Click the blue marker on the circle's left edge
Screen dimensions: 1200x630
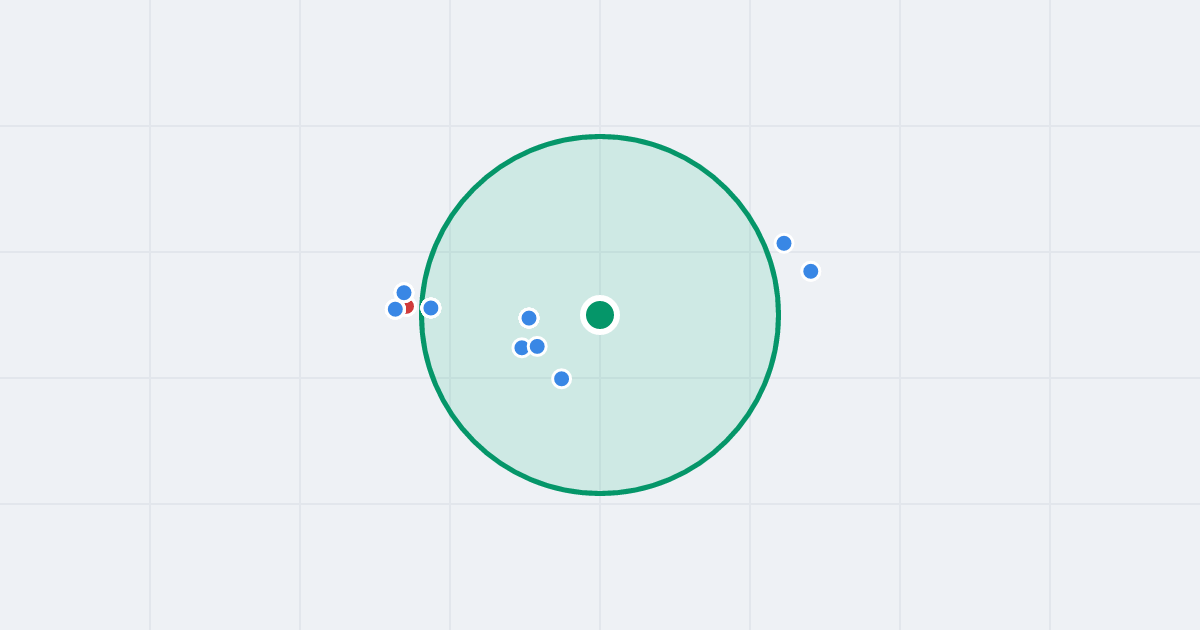[x=431, y=308]
